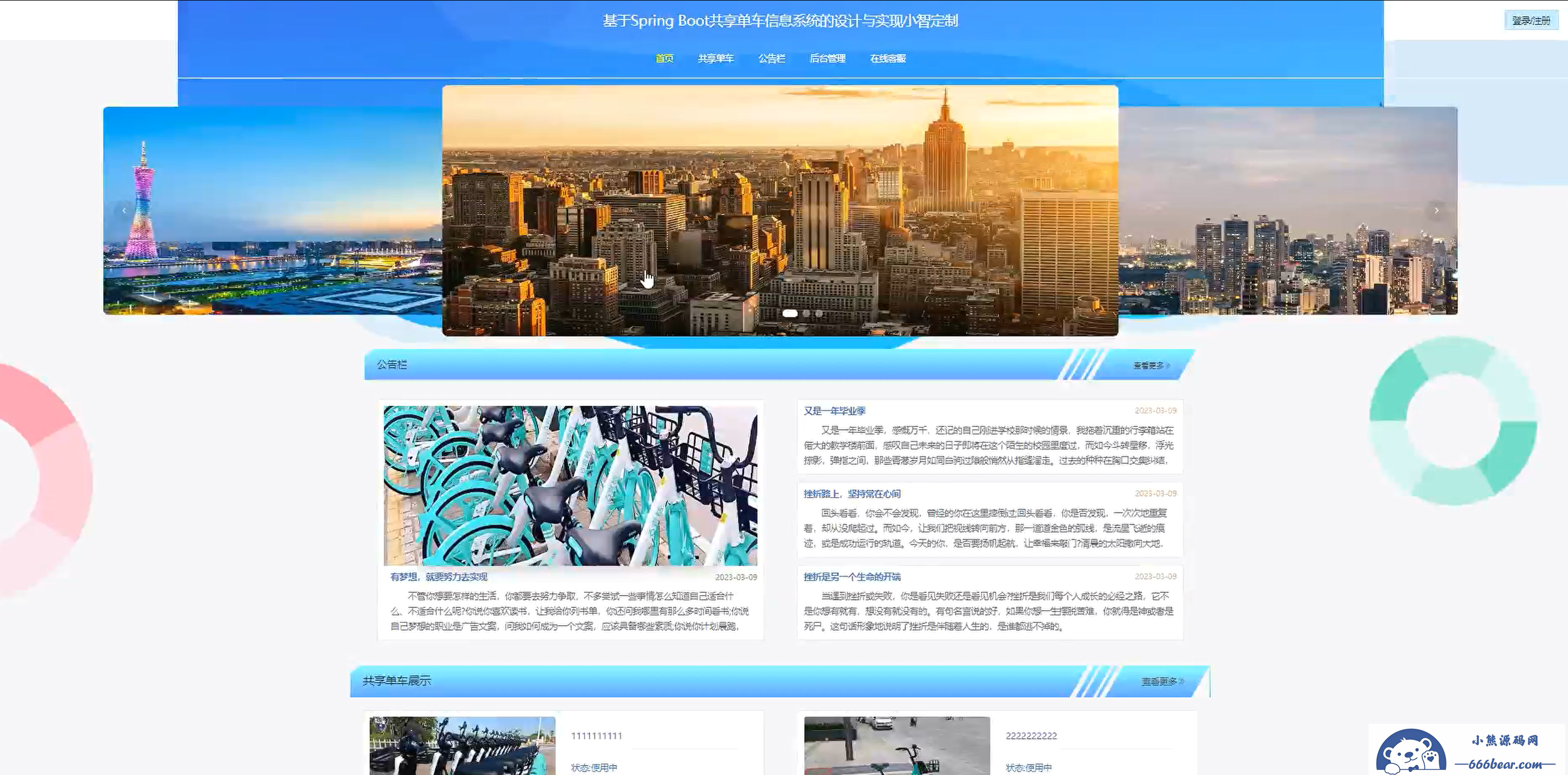Screen dimensions: 1568x775
Task: Click the bike title 1111111111
Action: [597, 736]
